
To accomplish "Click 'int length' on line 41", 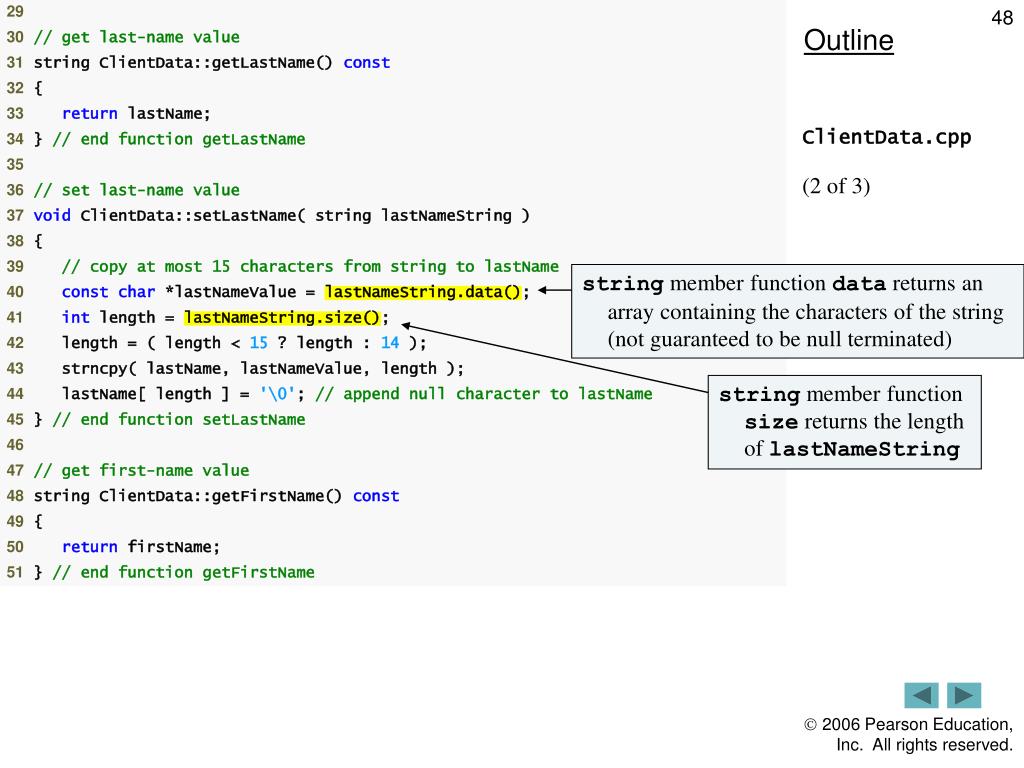I will (108, 317).
